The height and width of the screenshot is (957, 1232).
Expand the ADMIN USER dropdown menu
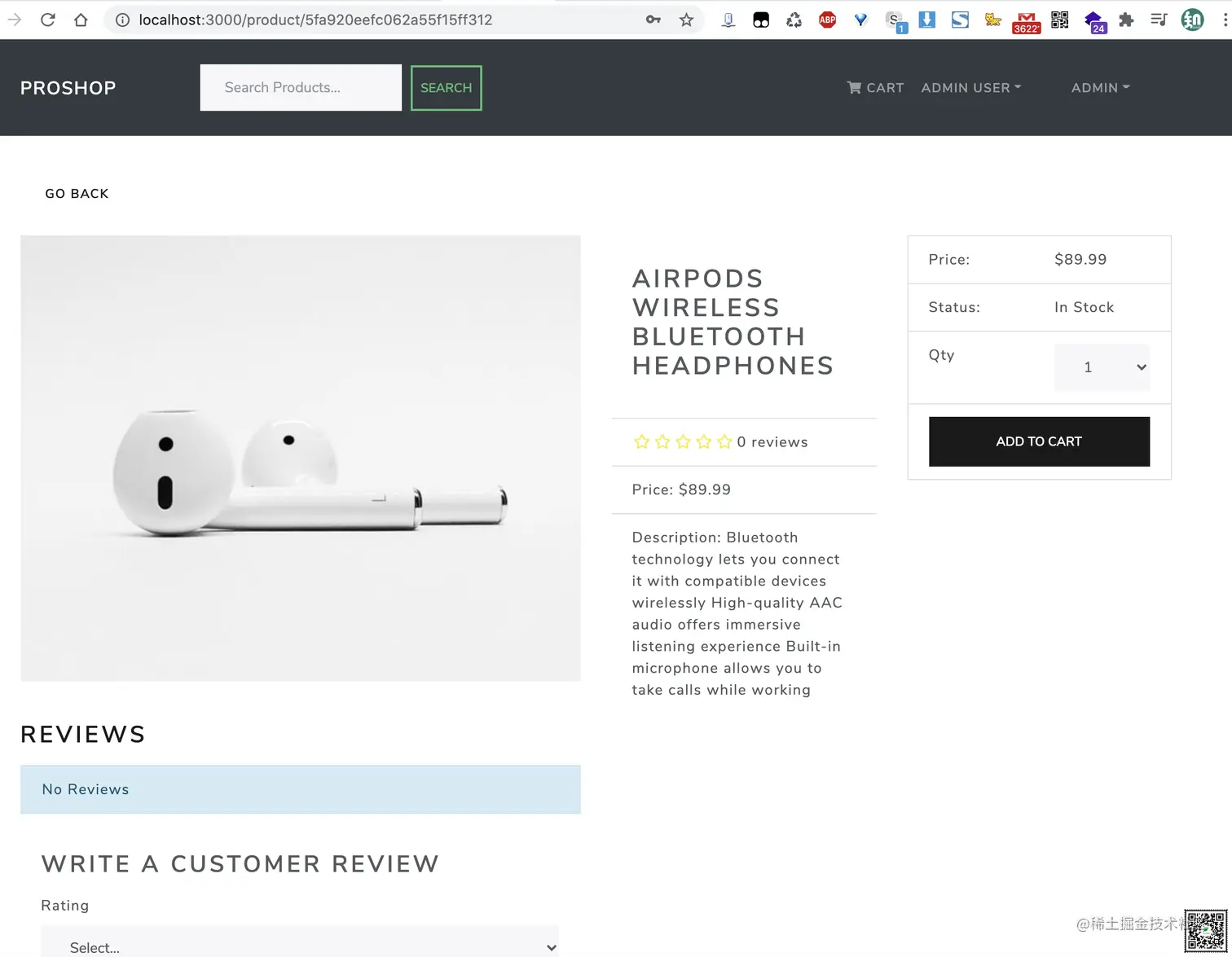(970, 87)
